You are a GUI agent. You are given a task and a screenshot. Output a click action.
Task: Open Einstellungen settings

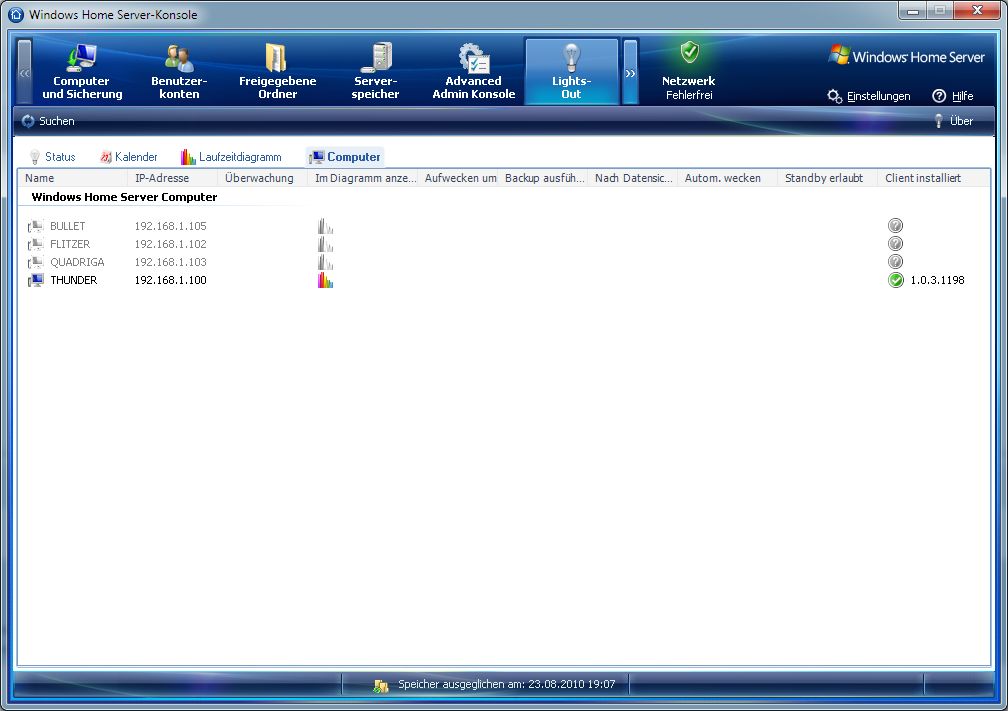coord(869,96)
